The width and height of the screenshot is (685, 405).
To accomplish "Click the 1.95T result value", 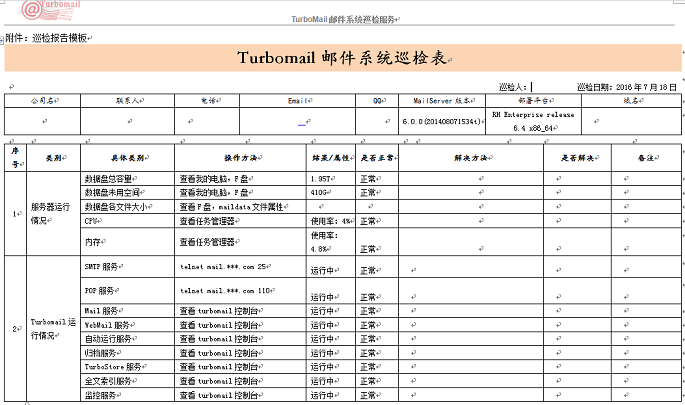I will point(321,179).
